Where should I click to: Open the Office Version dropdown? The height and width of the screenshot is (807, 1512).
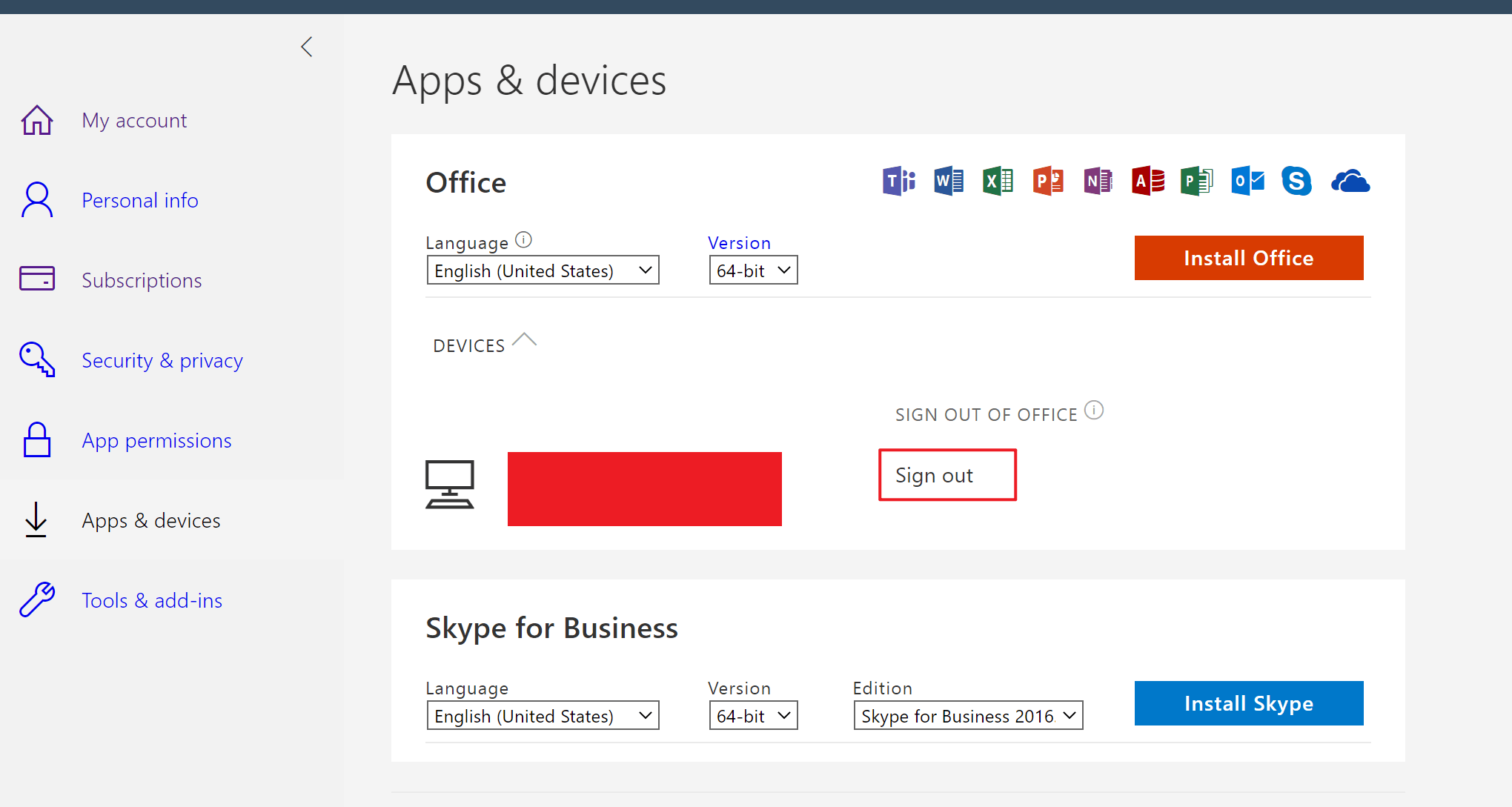[753, 270]
